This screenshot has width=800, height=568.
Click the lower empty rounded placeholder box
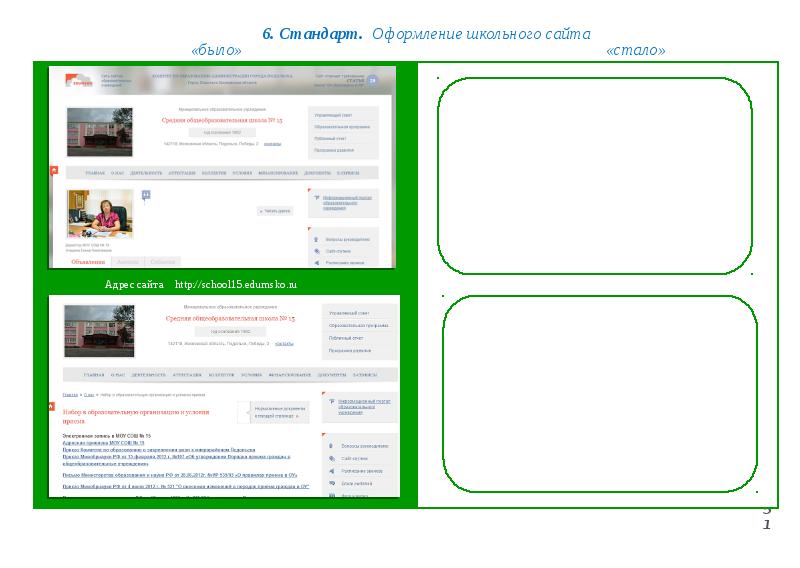coord(599,393)
